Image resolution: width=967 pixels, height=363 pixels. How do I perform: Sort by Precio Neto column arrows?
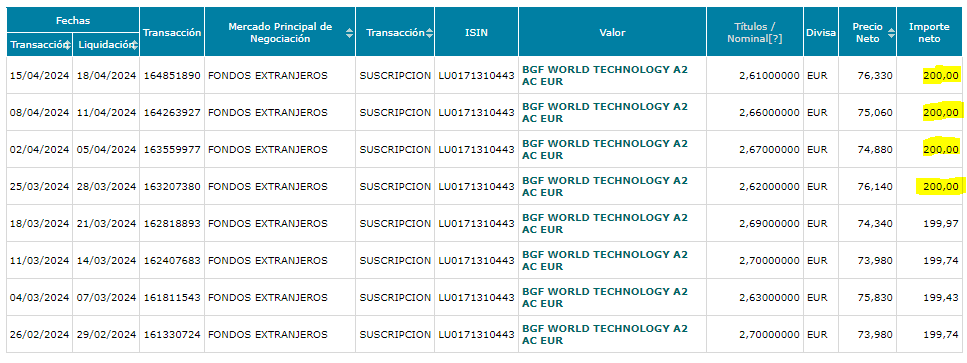pos(891,33)
